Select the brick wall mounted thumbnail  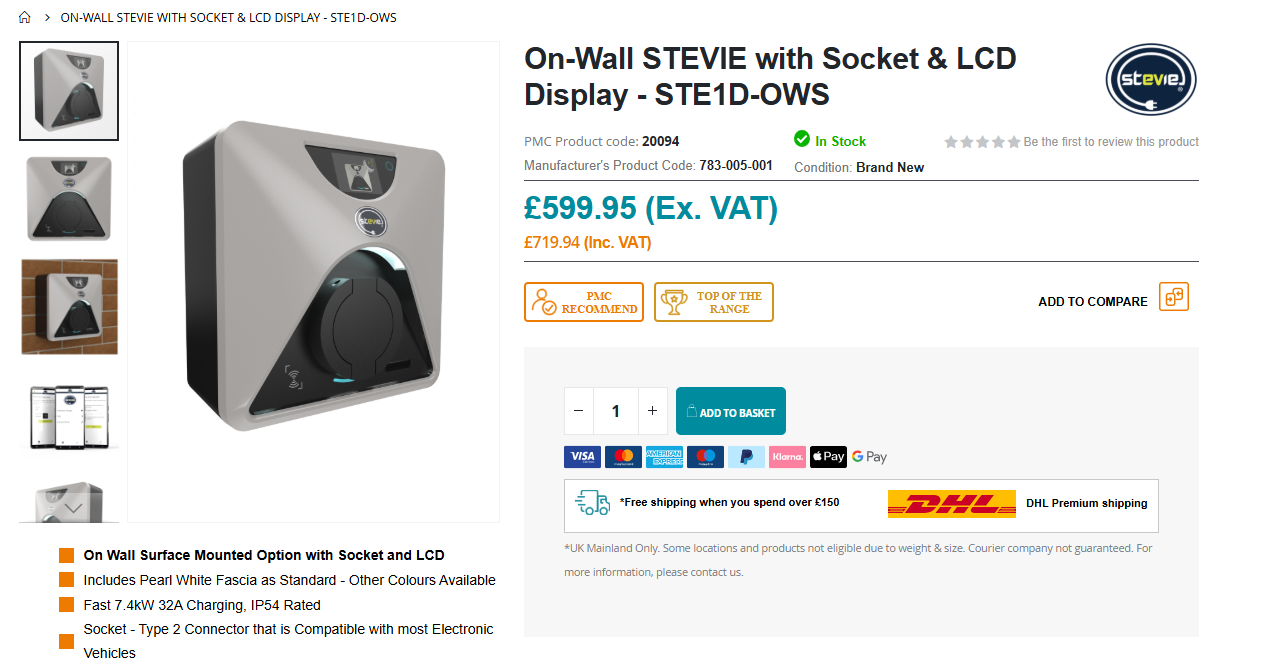click(69, 307)
